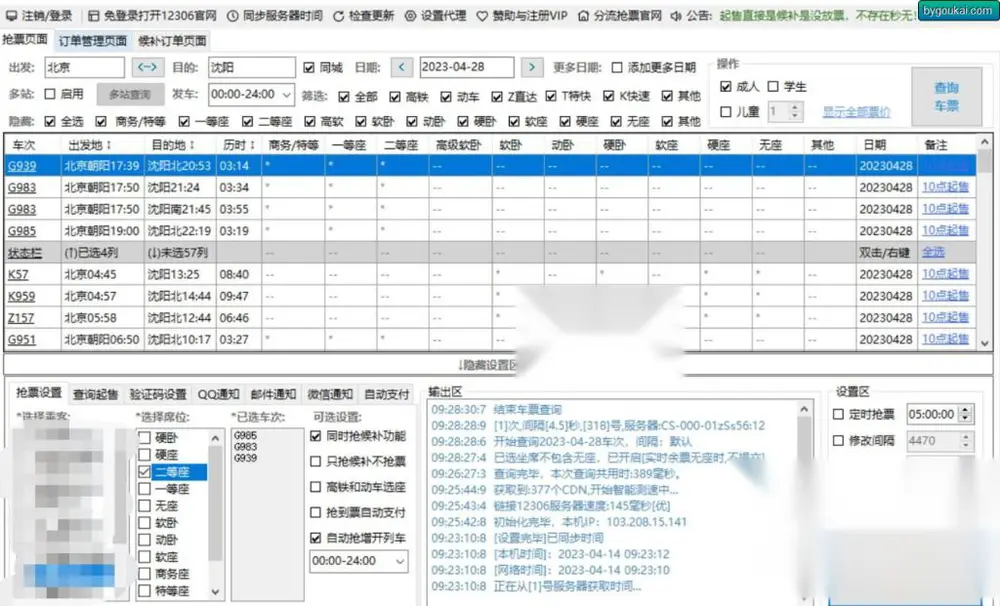Screen dimensions: 1000x606
Task: Open 自动抢增开列车 time range dropdown
Action: click(358, 561)
